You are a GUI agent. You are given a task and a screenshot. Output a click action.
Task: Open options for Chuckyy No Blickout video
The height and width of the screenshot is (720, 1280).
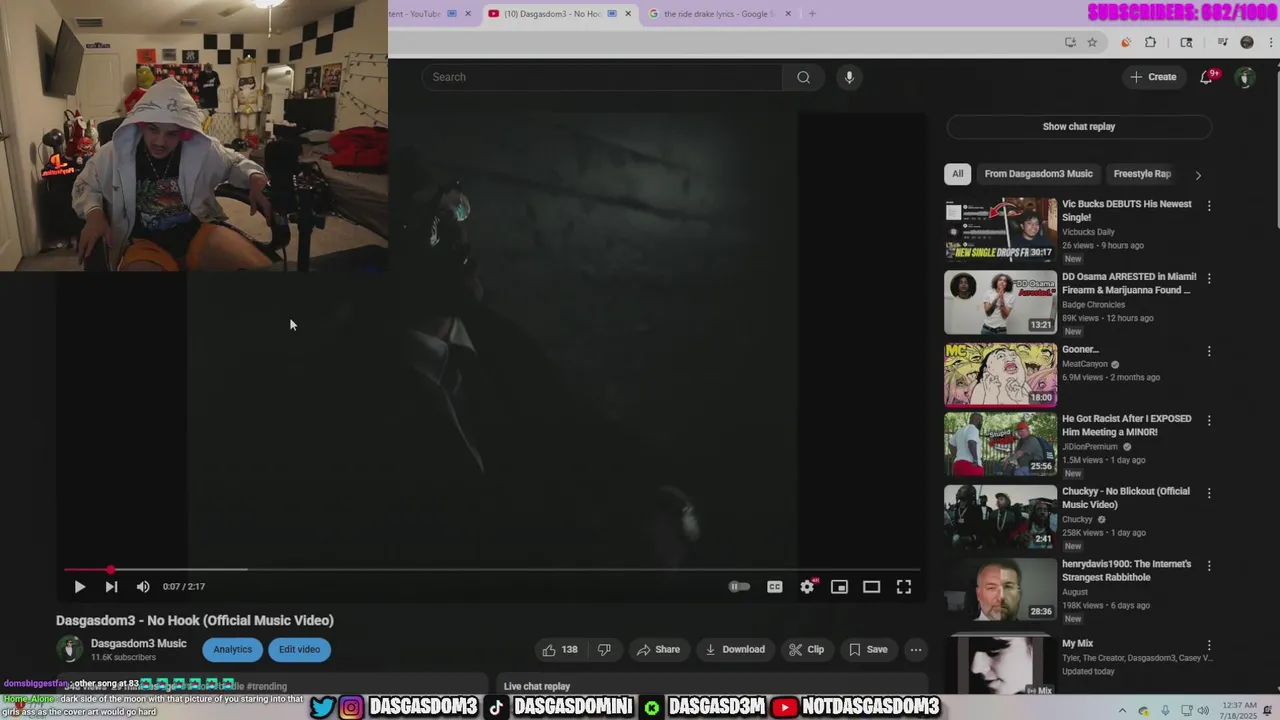coord(1209,493)
